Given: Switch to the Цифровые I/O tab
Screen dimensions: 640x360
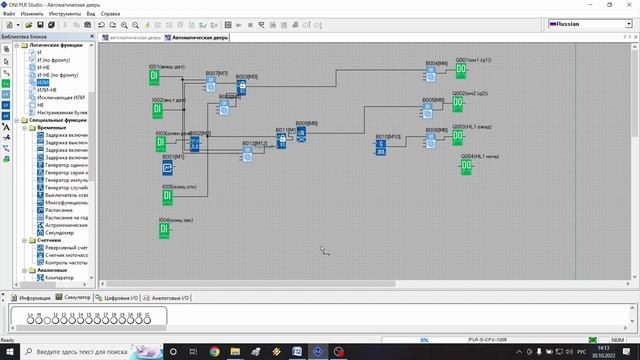Looking at the screenshot, I should [117, 298].
